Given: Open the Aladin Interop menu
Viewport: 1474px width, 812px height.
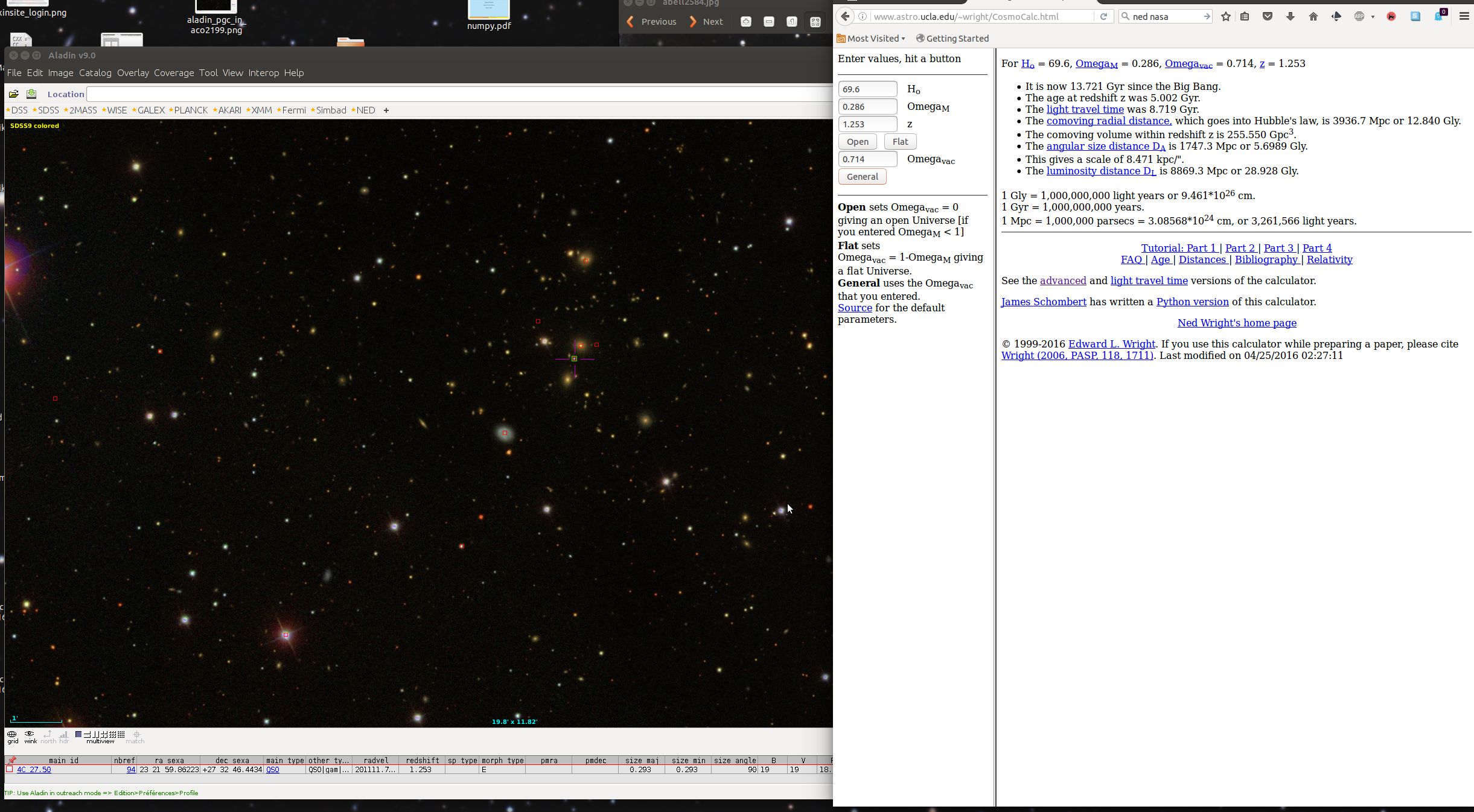Looking at the screenshot, I should [x=264, y=73].
